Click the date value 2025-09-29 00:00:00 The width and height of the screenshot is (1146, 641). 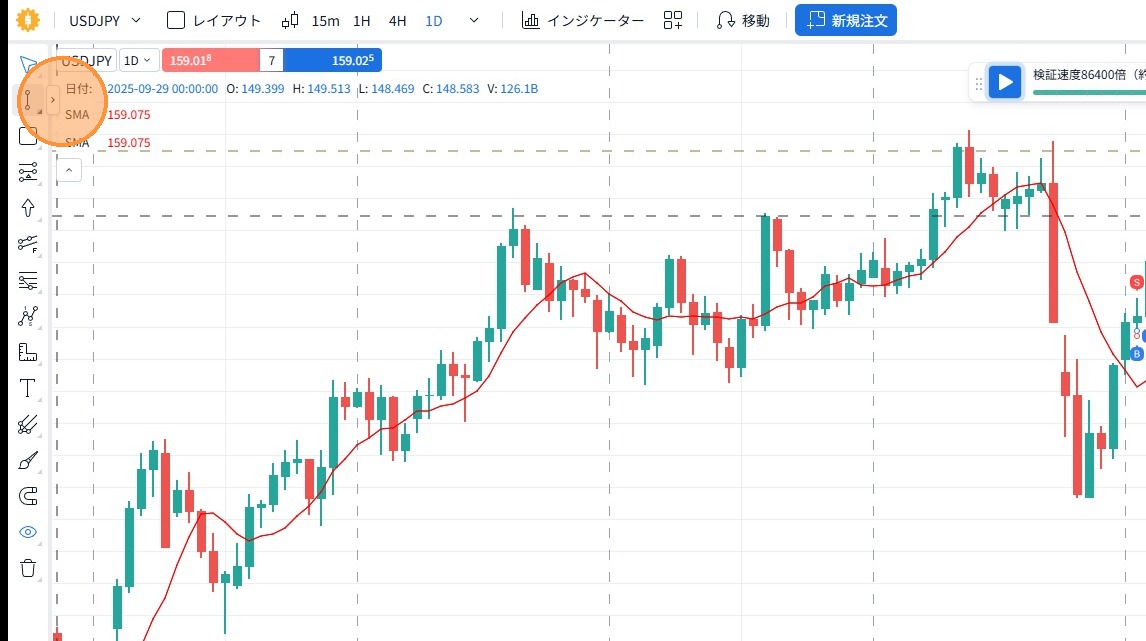coord(162,88)
